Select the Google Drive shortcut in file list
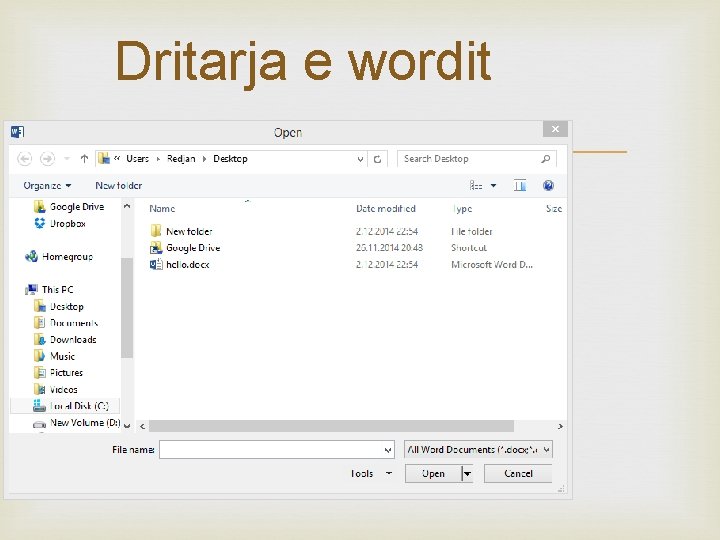Image resolution: width=720 pixels, height=540 pixels. pos(185,248)
